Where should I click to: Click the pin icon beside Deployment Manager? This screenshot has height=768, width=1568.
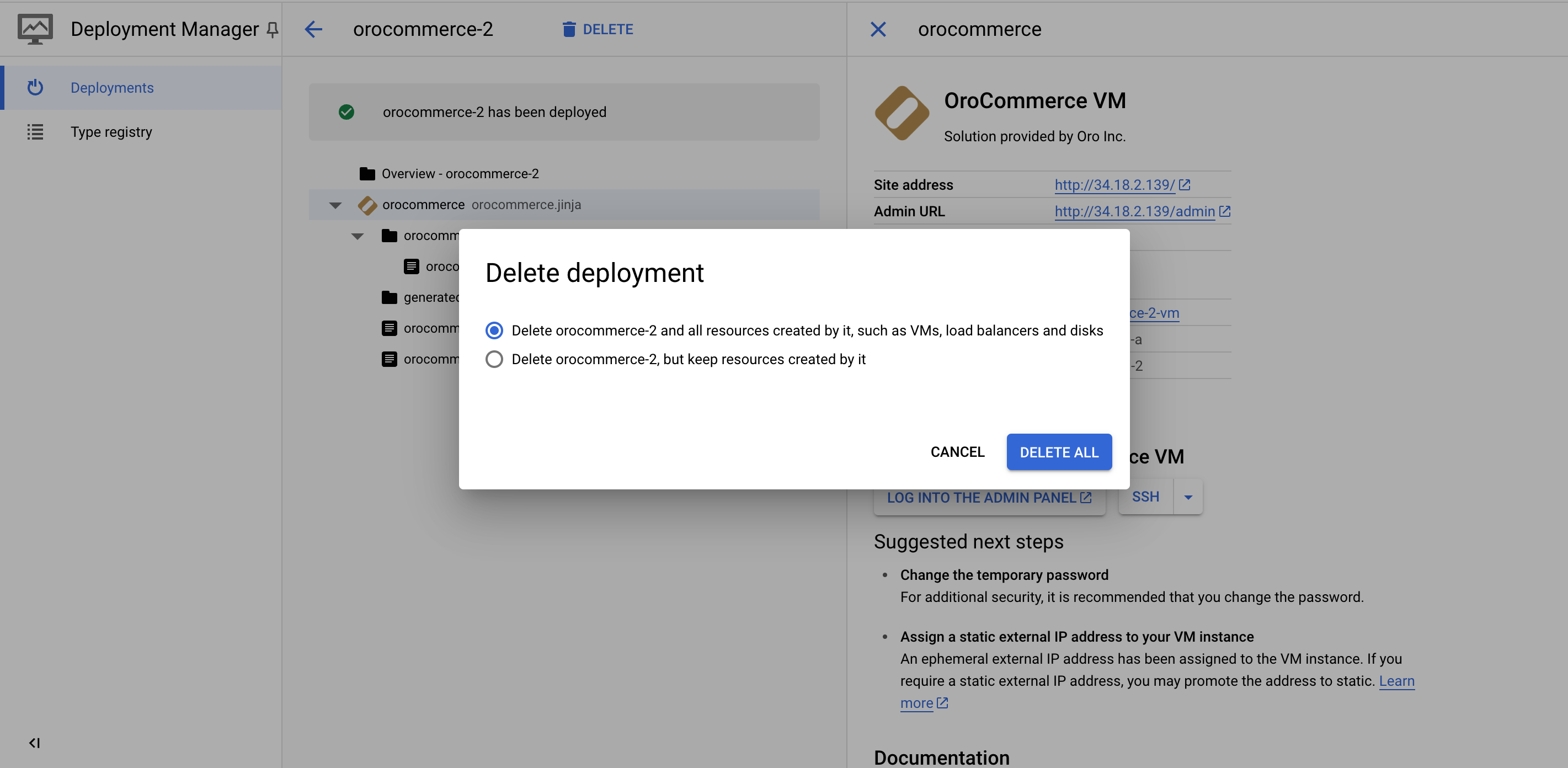coord(273,29)
